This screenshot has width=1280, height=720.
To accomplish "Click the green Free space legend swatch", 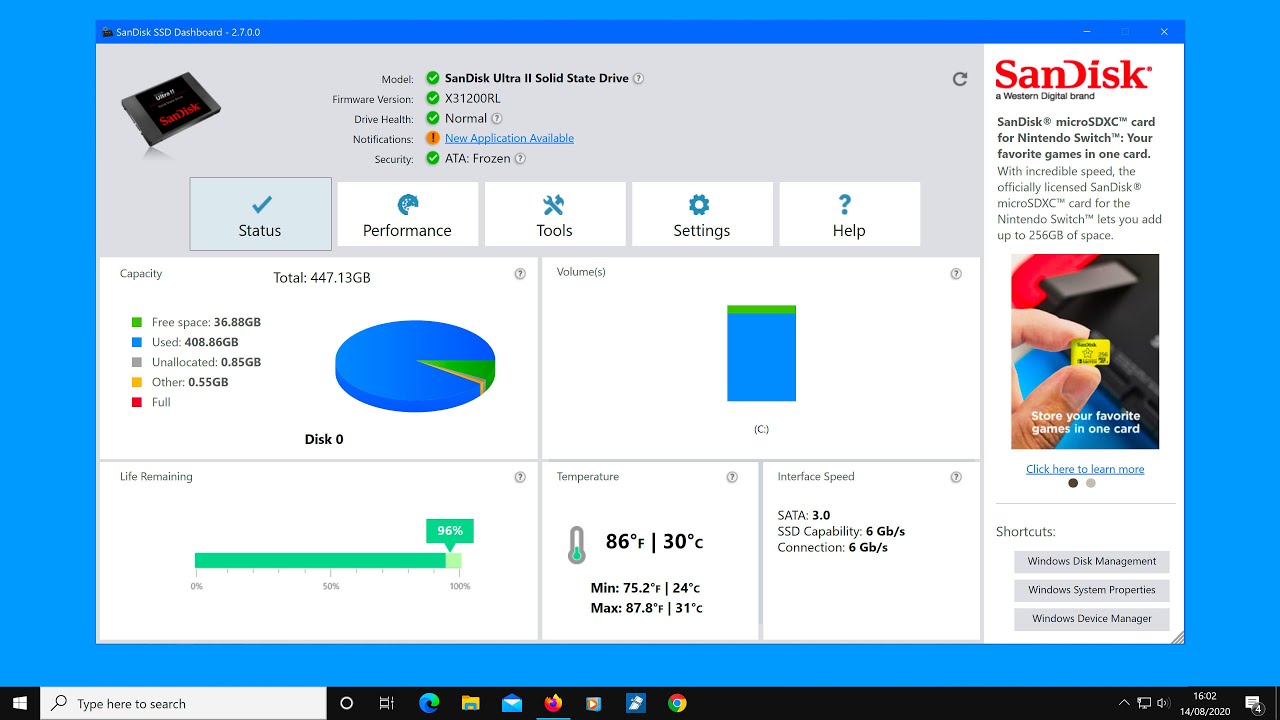I will (137, 323).
